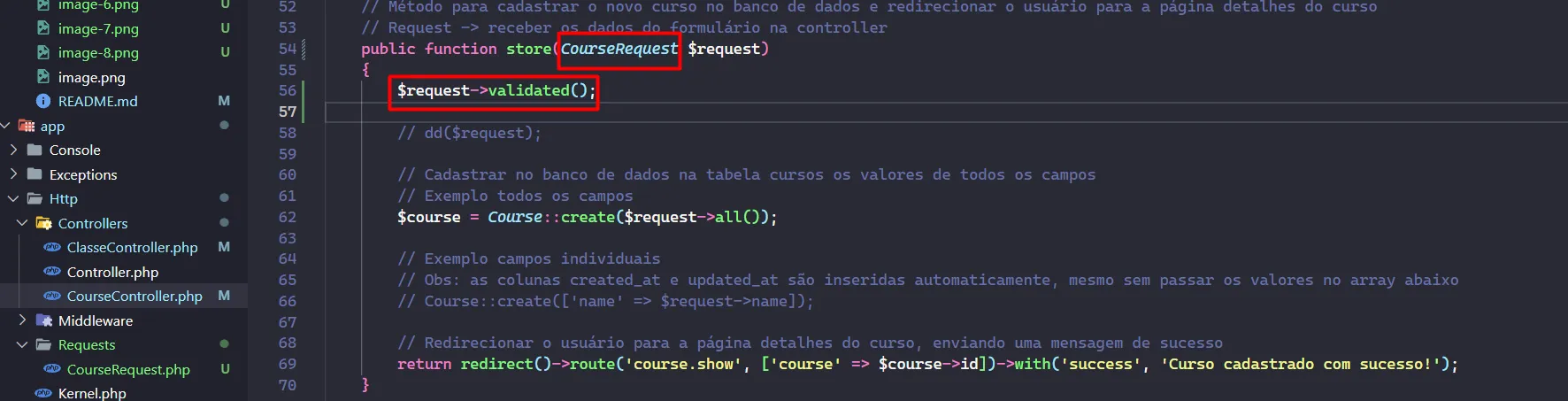1568x401 pixels.
Task: Expand the Console folder chevron
Action: coord(13,150)
